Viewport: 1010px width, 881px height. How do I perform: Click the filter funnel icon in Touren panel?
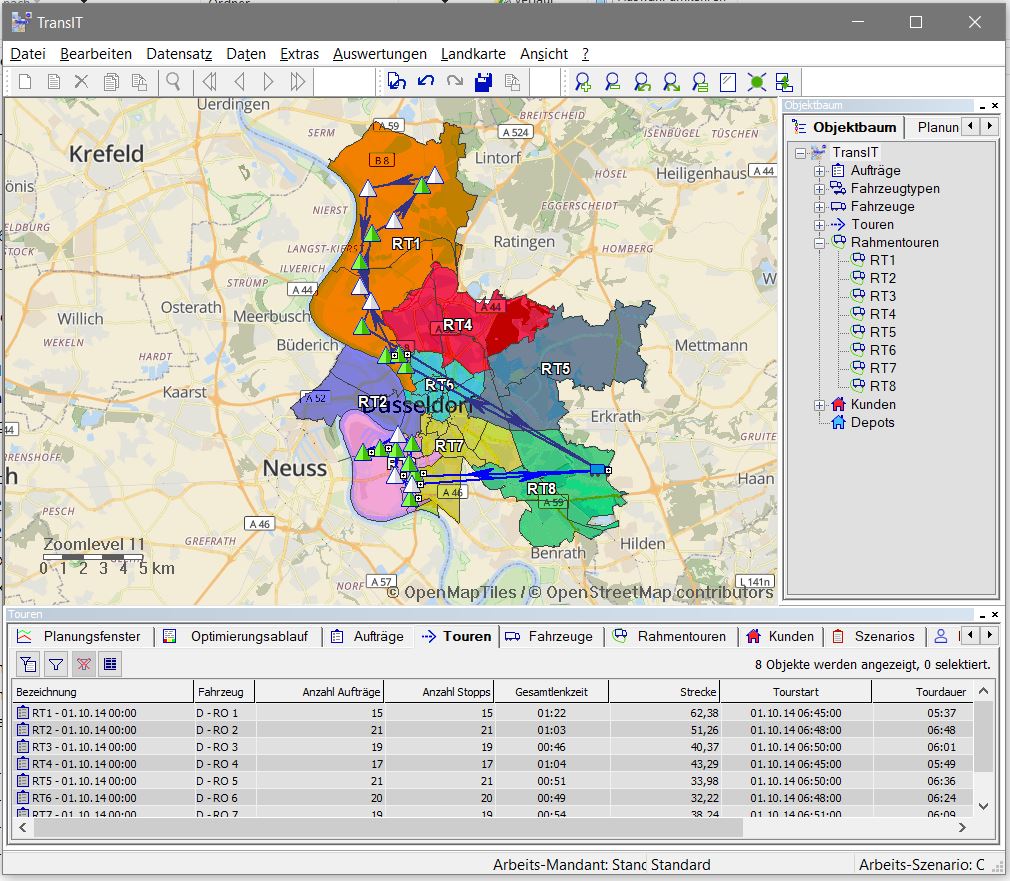(56, 664)
